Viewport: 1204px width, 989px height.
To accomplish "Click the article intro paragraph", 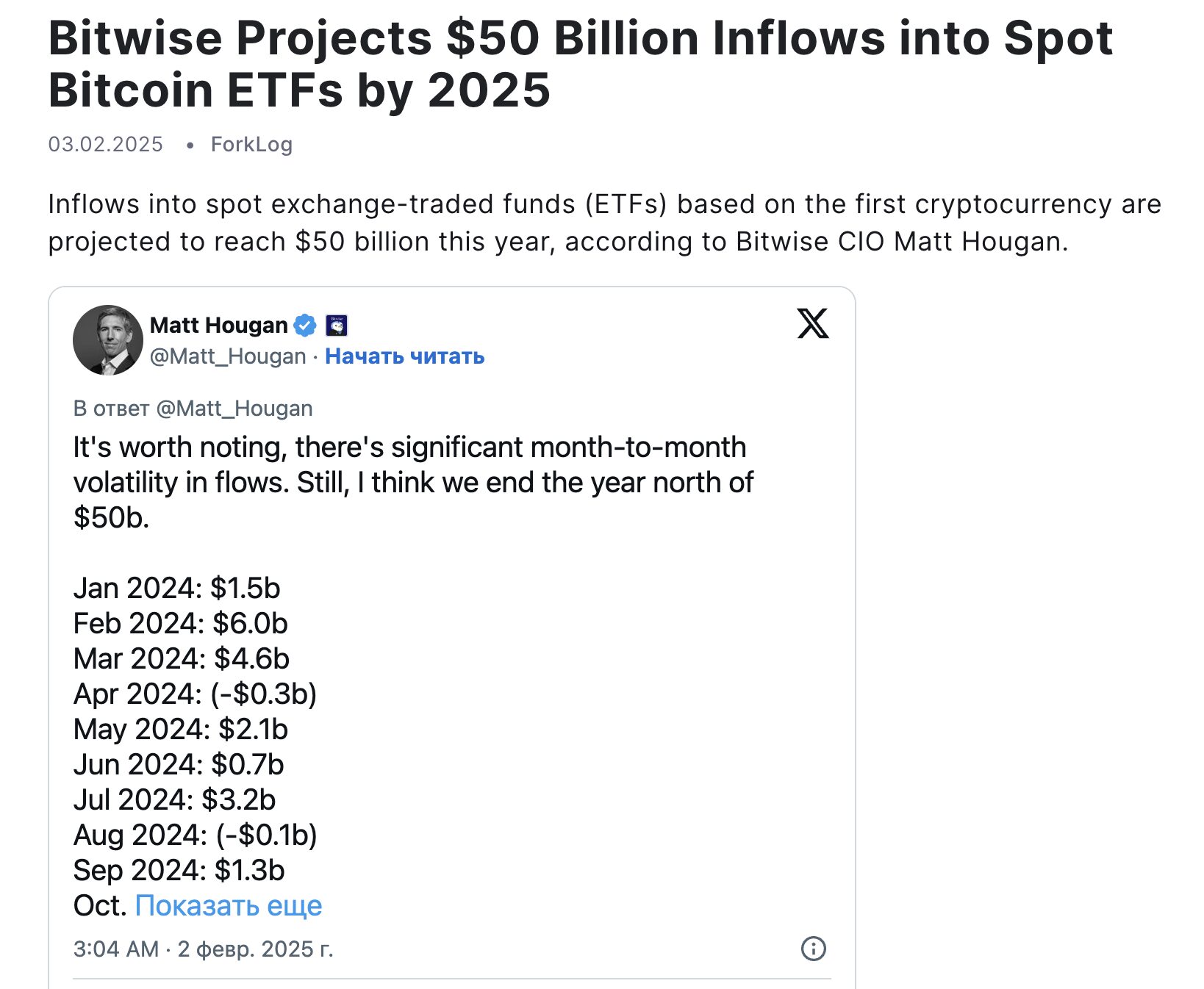I will (604, 223).
